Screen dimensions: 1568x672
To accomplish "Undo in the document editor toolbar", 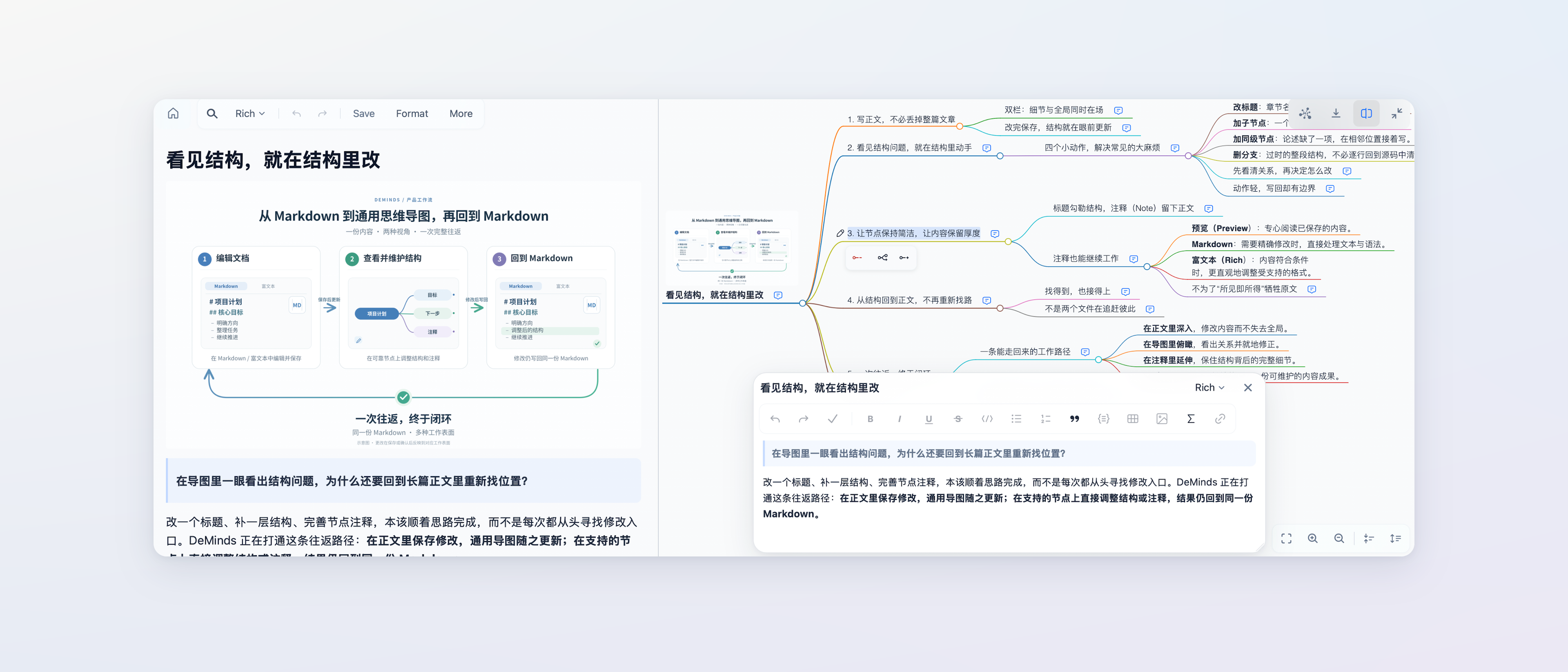I will 296,113.
